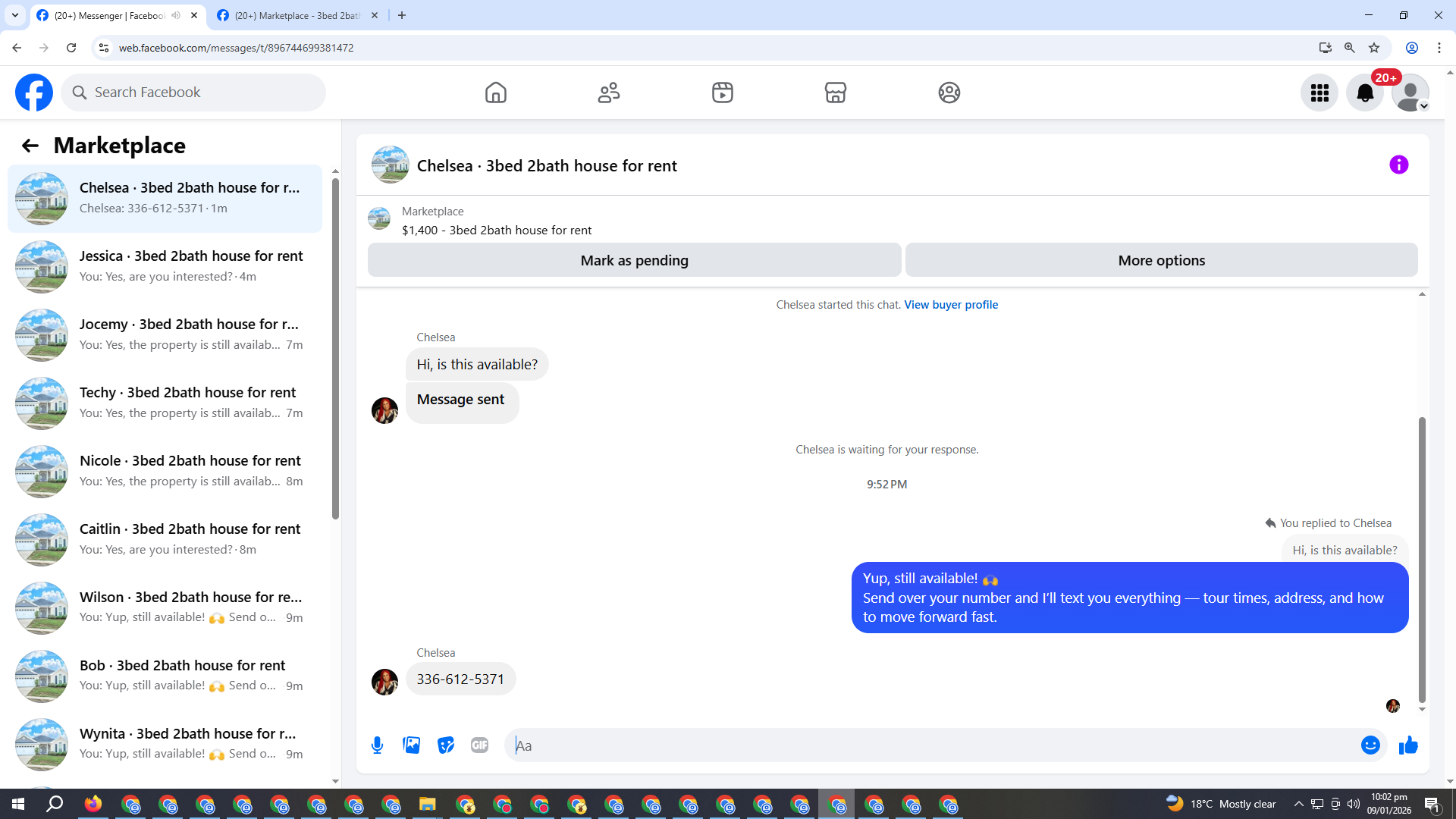Open the Facebook notifications bell
The width and height of the screenshot is (1456, 819).
[1364, 93]
